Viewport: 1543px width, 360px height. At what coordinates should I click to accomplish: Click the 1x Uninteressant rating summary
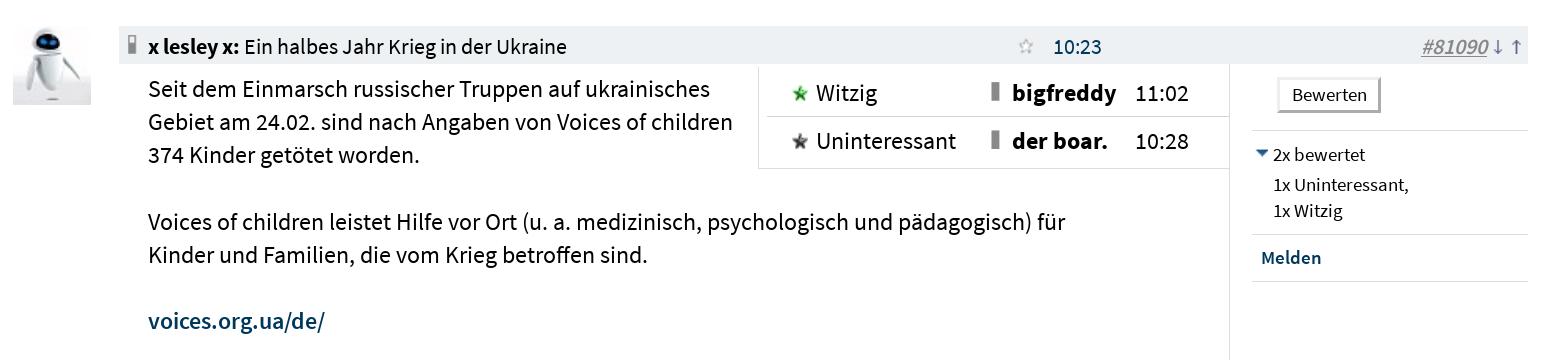coord(1341,185)
